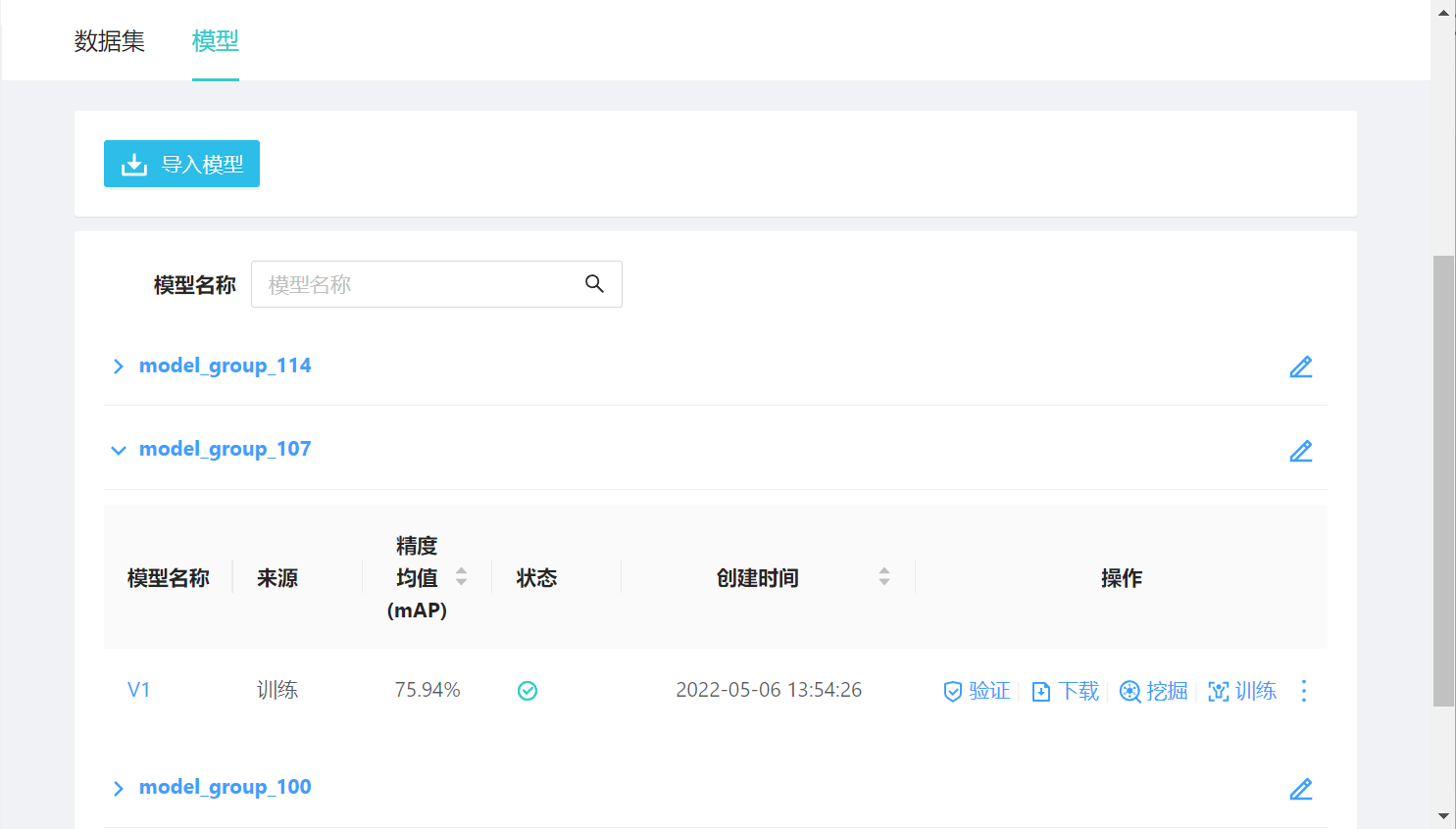This screenshot has width=1456, height=829.
Task: Start 挖掘 mining with model V1
Action: (x=1154, y=691)
